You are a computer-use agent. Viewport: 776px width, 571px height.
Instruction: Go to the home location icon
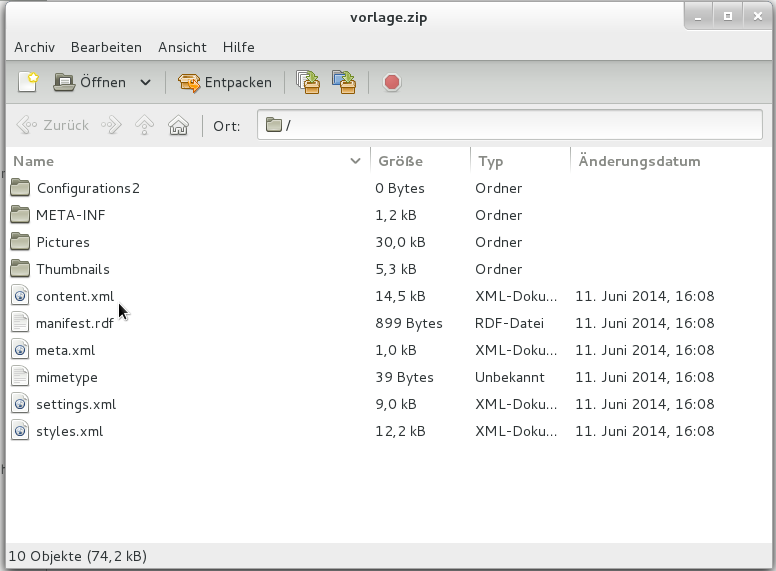click(178, 125)
